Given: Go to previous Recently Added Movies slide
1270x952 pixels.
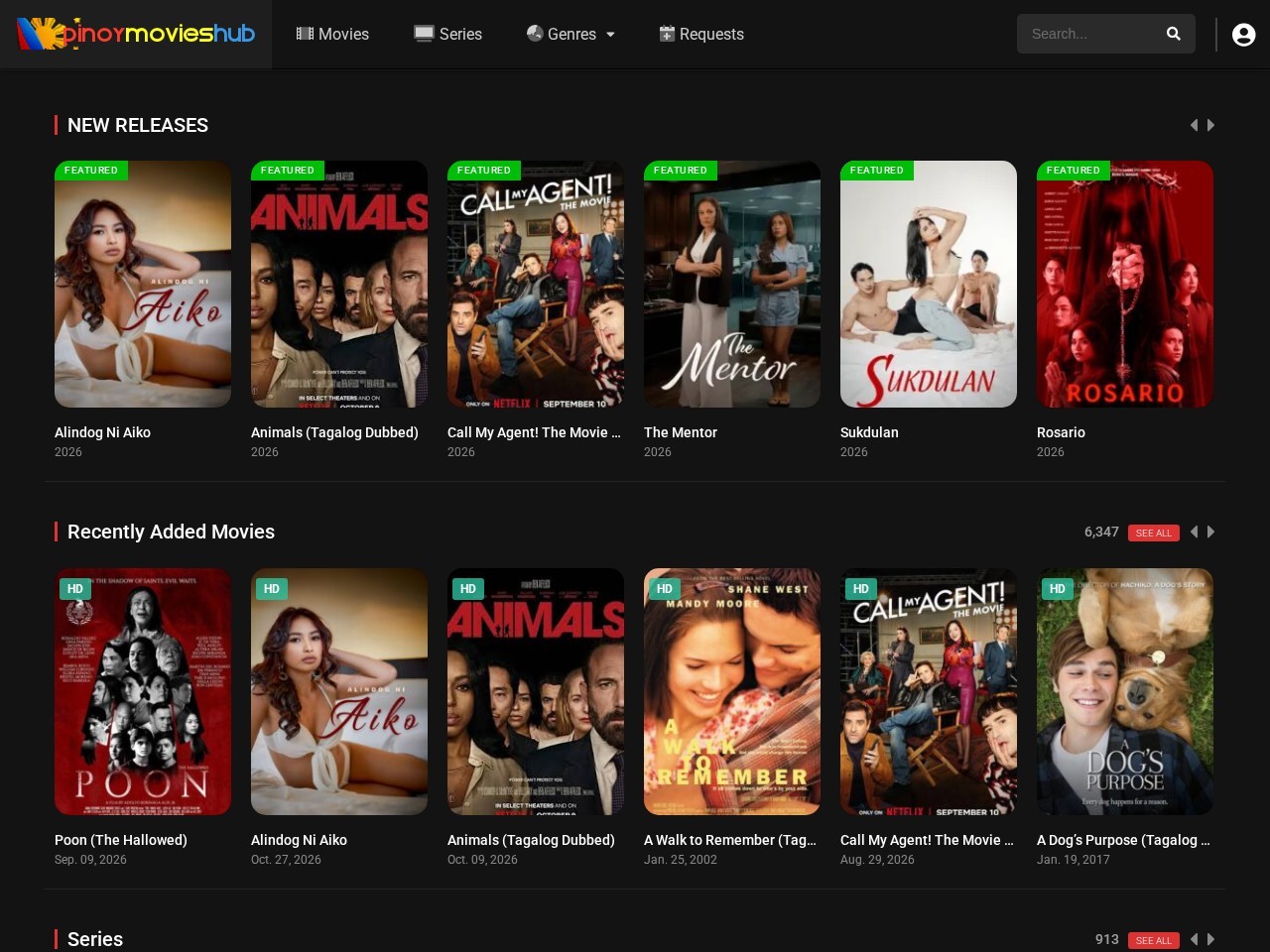Looking at the screenshot, I should pyautogui.click(x=1194, y=533).
